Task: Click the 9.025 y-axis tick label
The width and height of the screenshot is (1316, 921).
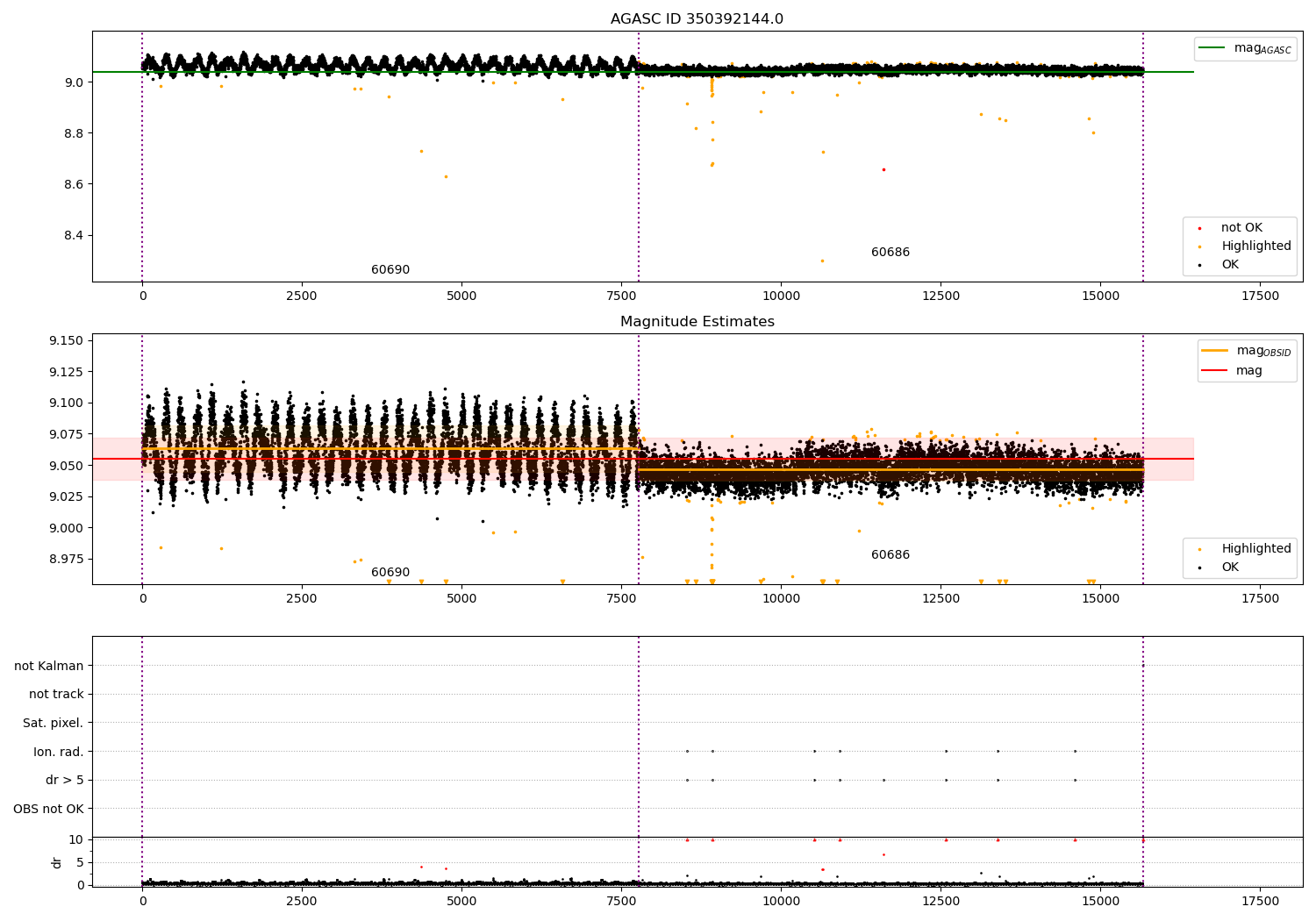Action: click(x=67, y=496)
